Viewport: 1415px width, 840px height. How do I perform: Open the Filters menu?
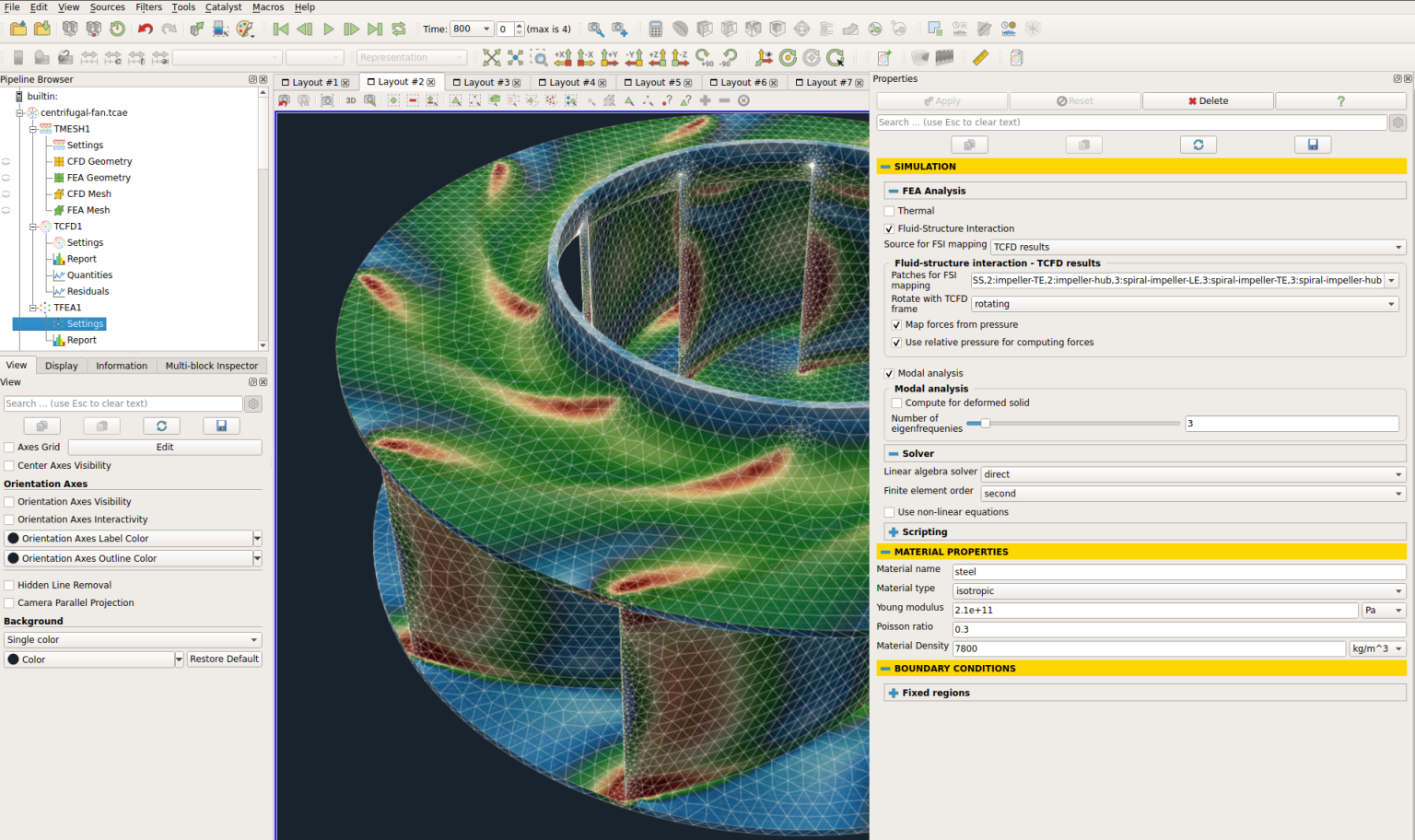click(148, 6)
